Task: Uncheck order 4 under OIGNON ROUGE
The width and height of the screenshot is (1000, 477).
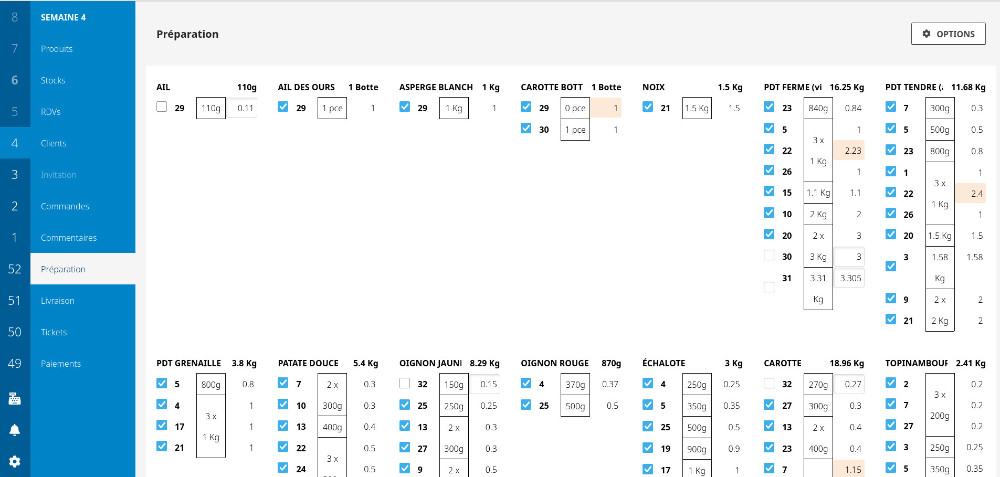Action: pyautogui.click(x=526, y=383)
